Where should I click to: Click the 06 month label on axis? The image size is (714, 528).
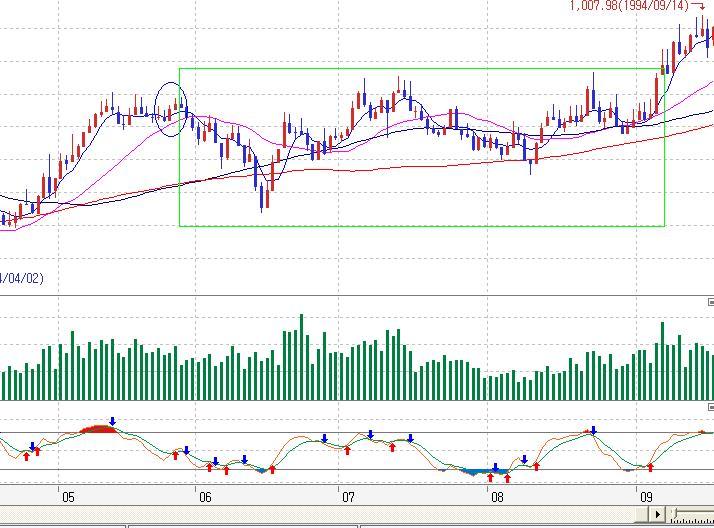pos(205,497)
